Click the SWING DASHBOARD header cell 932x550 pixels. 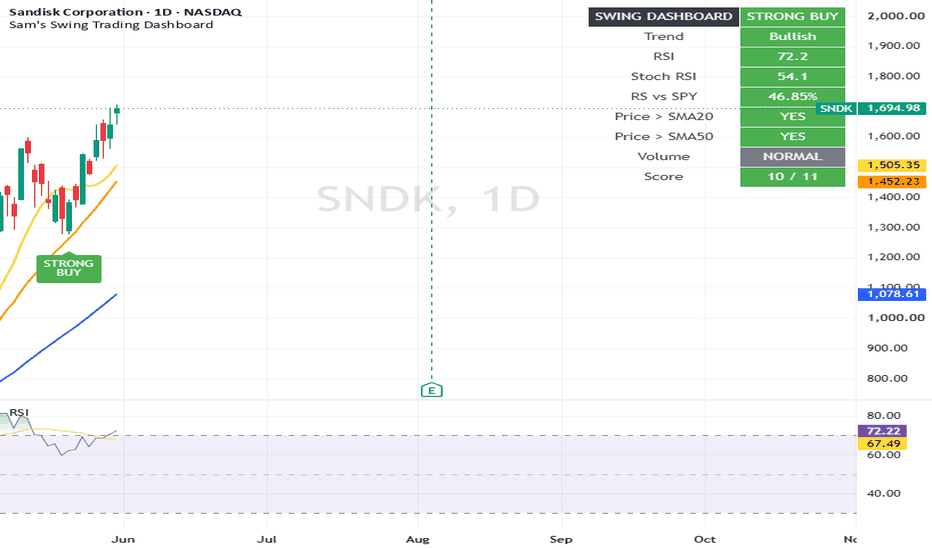click(x=663, y=17)
